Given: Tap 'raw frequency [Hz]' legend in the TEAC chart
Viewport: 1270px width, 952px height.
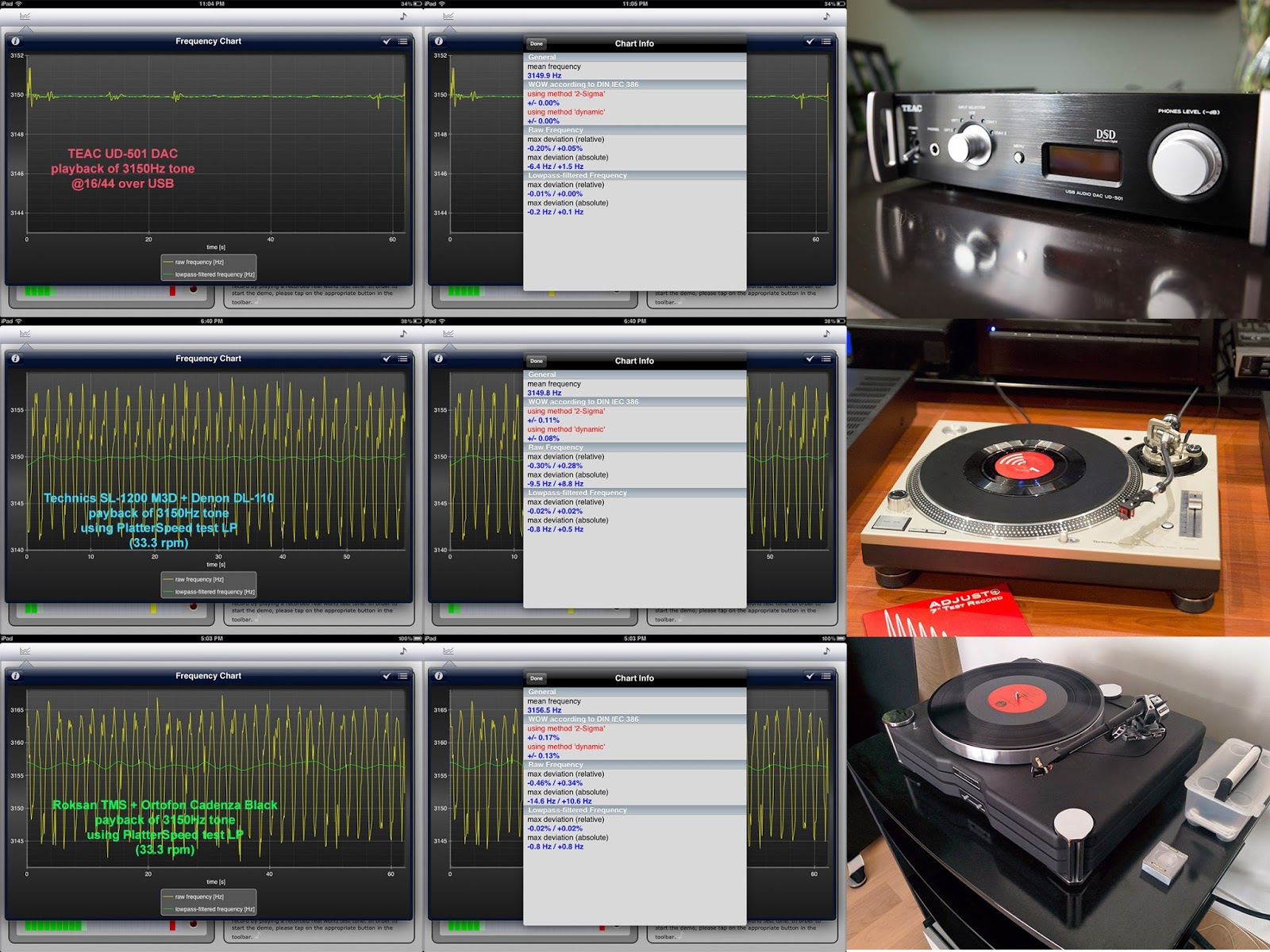Looking at the screenshot, I should pos(199,262).
